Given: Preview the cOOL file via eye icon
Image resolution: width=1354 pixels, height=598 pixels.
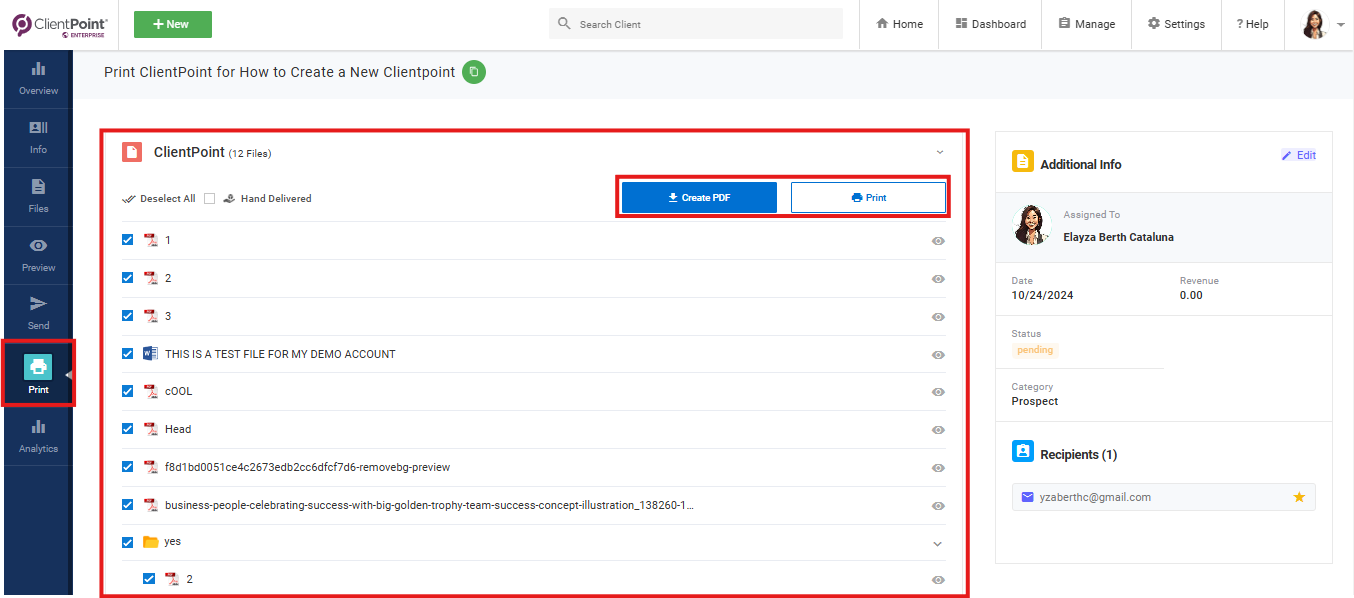Looking at the screenshot, I should [938, 392].
